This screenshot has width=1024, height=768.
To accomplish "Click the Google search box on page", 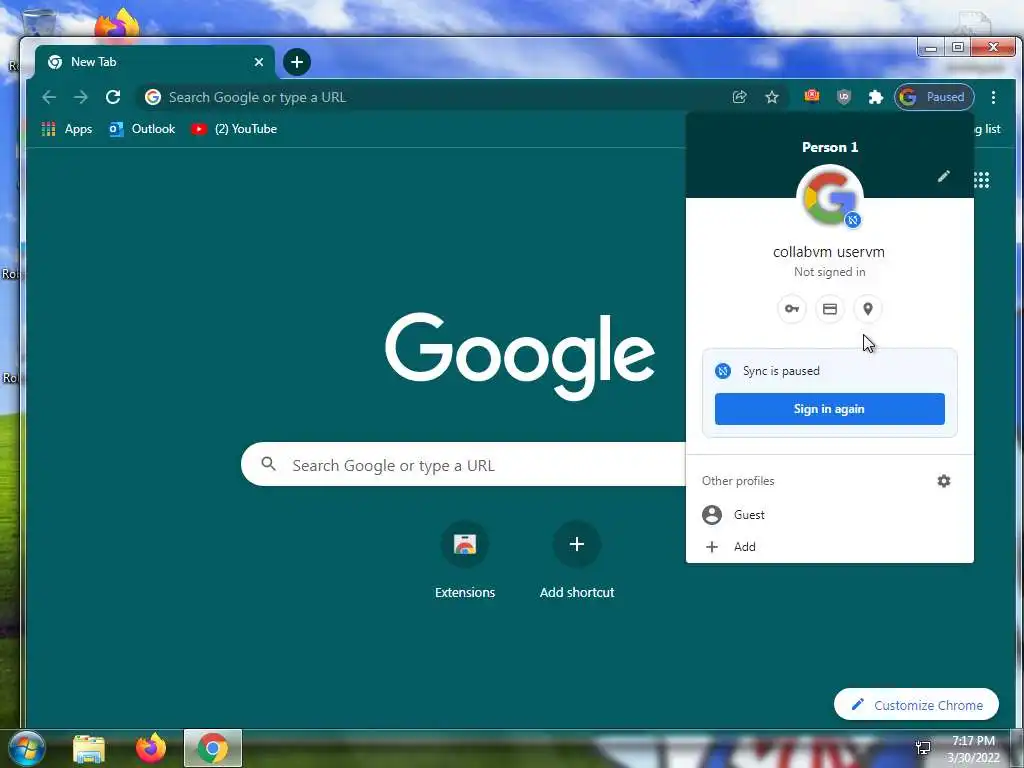I will coord(464,464).
